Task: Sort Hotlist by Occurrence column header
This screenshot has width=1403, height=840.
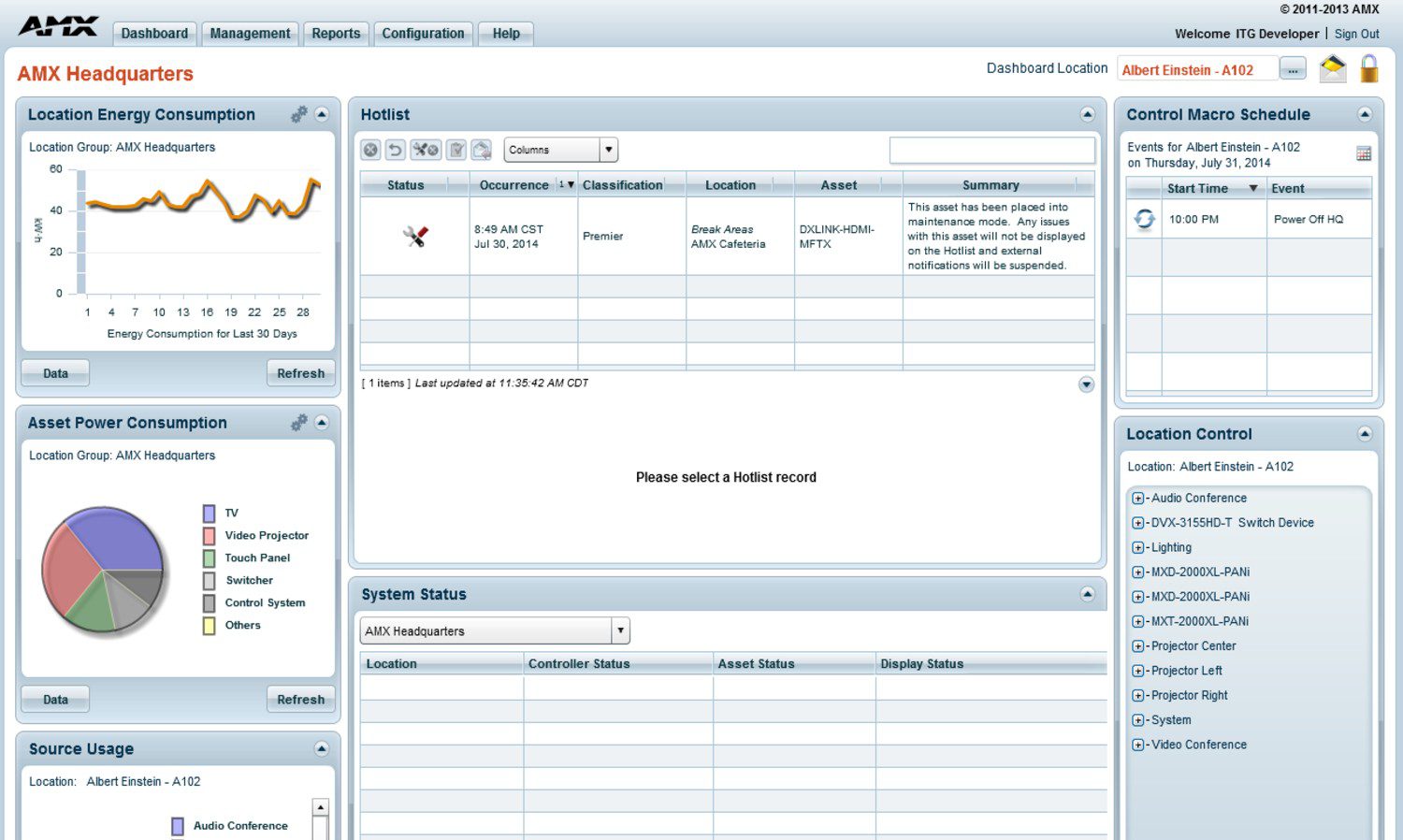Action: [523, 185]
